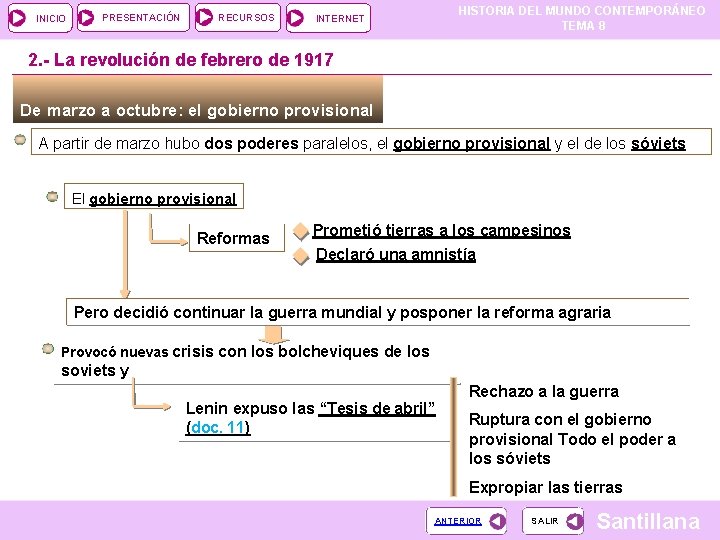Click the play arrow icon beside PRESENTACIÓN
This screenshot has width=720, height=540.
(86, 18)
